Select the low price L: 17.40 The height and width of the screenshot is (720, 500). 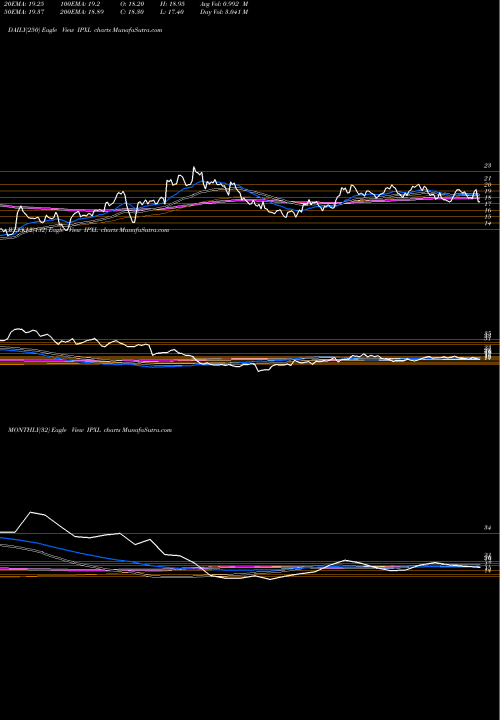pos(170,12)
